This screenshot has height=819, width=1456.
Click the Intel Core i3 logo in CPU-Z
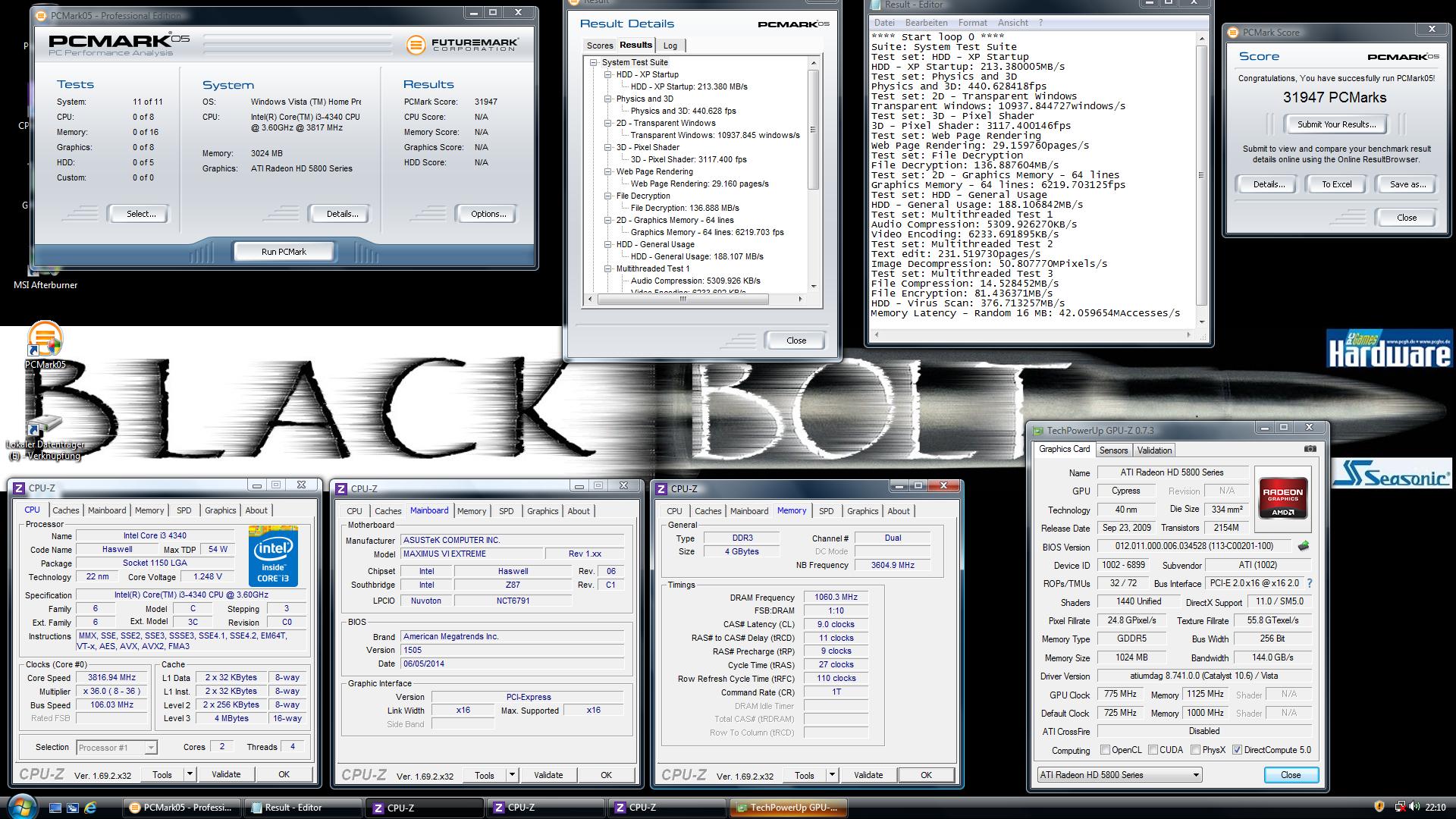[273, 556]
